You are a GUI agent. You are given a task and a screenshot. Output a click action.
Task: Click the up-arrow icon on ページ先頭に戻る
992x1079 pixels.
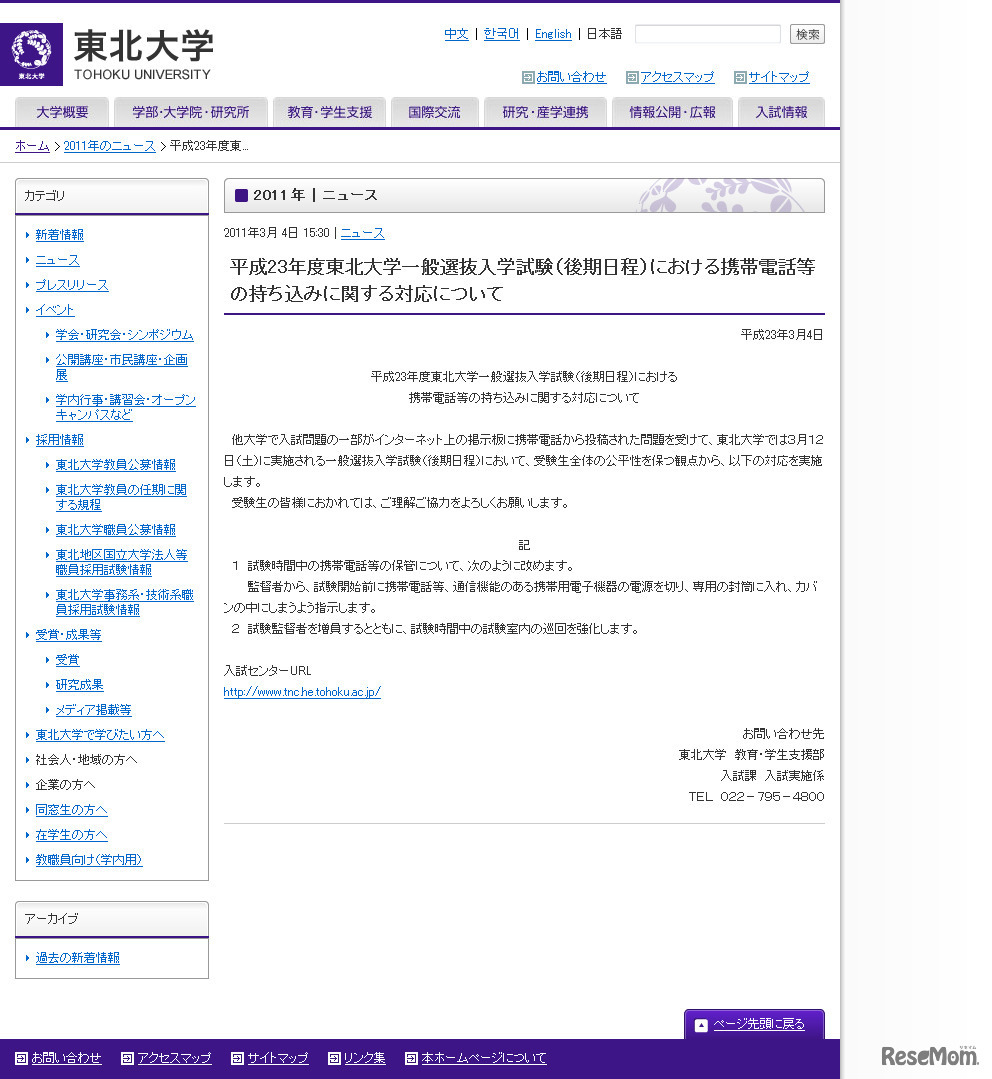pyautogui.click(x=701, y=1025)
